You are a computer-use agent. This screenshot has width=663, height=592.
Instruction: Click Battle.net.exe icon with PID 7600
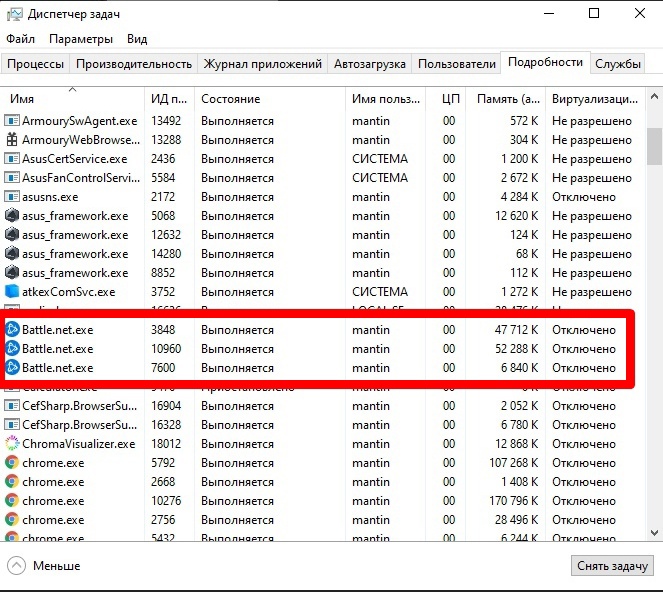(x=12, y=367)
